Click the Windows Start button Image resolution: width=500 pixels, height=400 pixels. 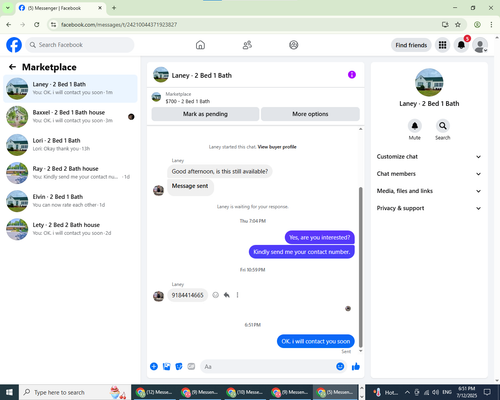point(9,392)
